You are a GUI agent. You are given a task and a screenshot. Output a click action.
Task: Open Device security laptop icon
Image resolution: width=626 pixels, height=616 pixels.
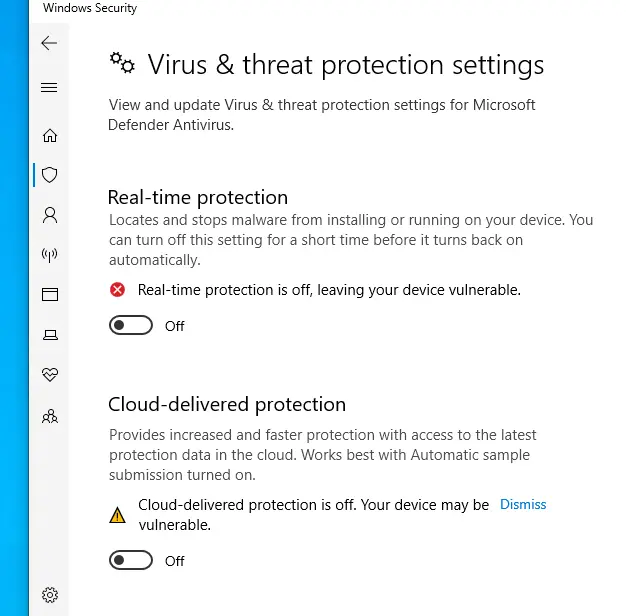click(49, 335)
